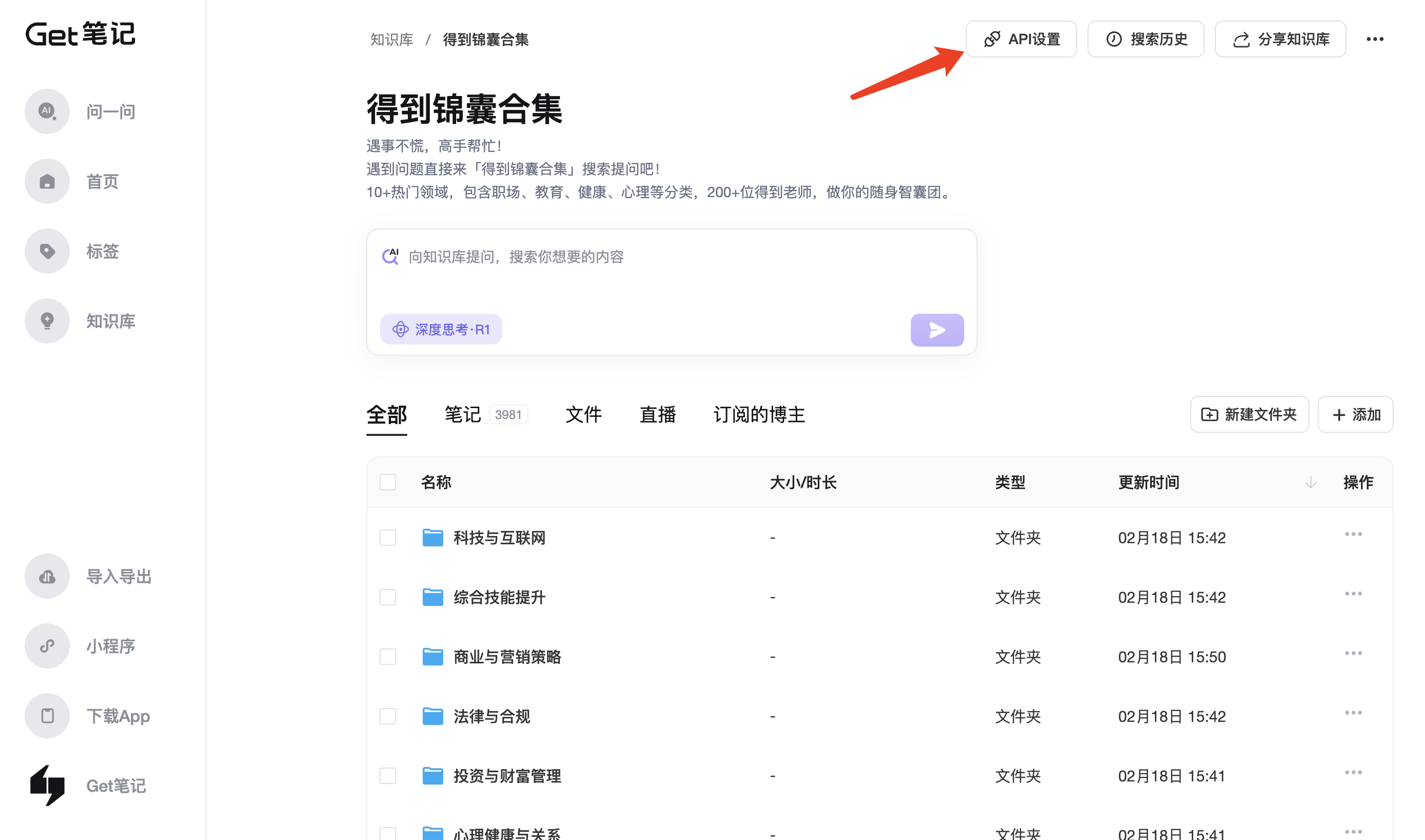This screenshot has height=840, width=1425.
Task: Switch to the 订阅的博主 tab
Action: pyautogui.click(x=759, y=415)
